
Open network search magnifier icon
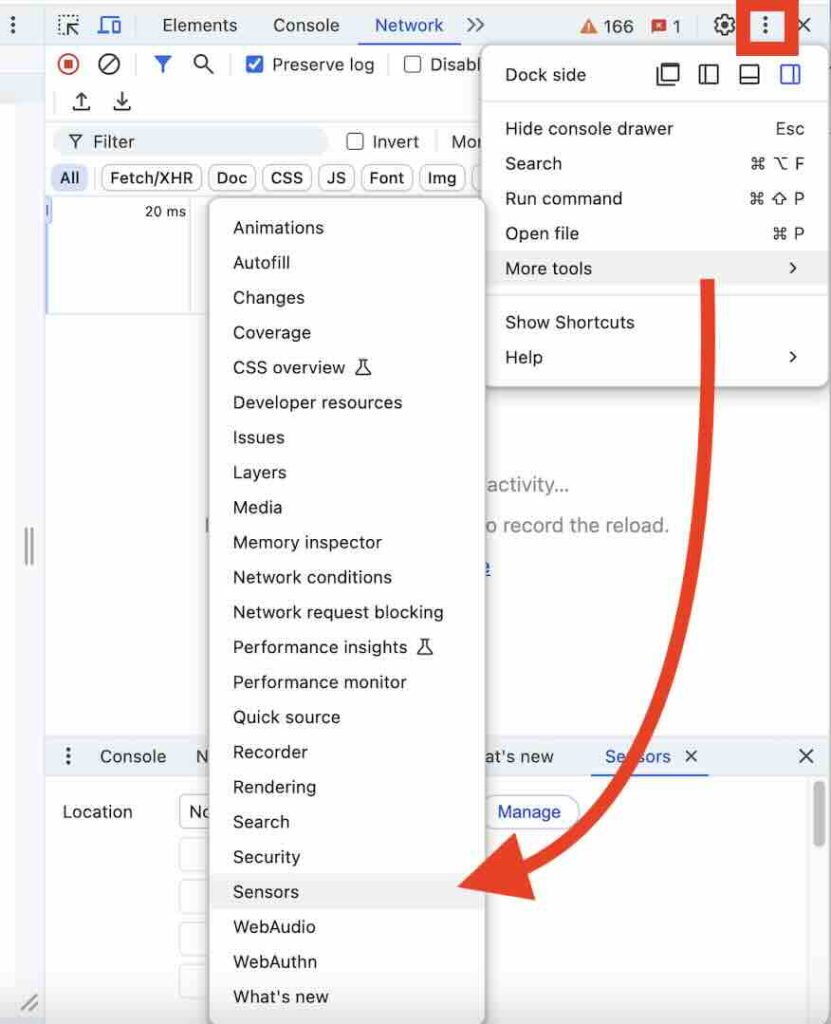pos(203,64)
